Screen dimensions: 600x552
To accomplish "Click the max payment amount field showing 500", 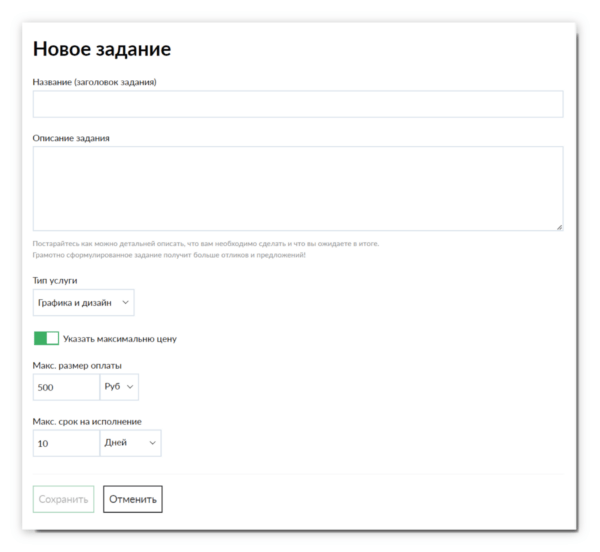I will click(x=66, y=387).
